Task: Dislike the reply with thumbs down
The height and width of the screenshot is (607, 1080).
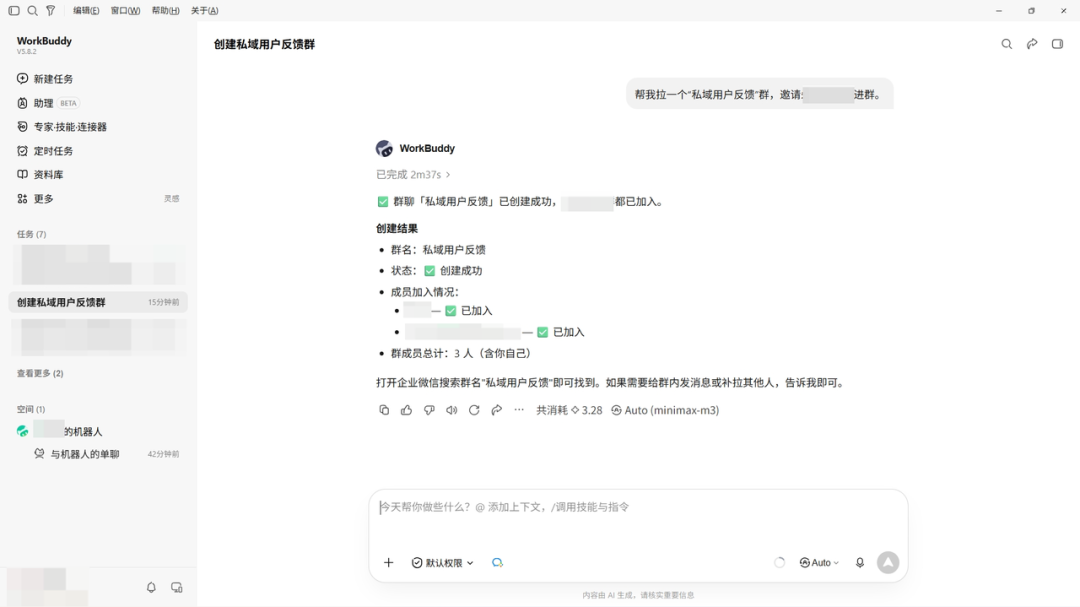Action: click(429, 410)
